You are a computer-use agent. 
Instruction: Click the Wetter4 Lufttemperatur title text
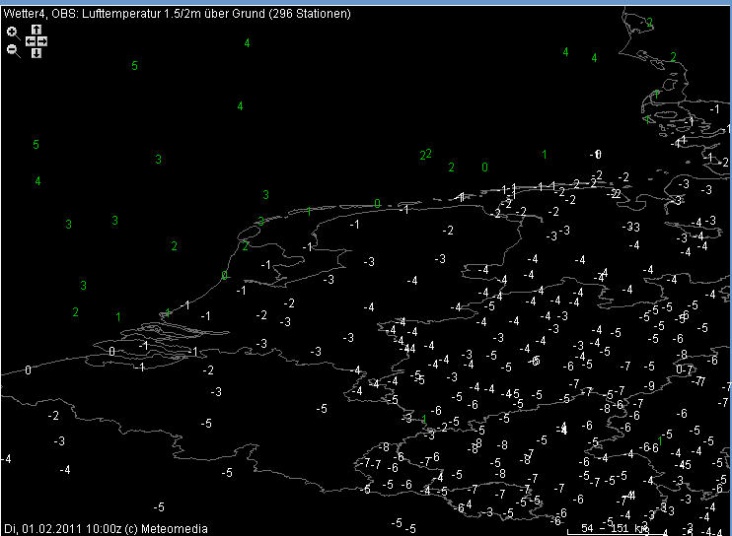click(x=176, y=12)
